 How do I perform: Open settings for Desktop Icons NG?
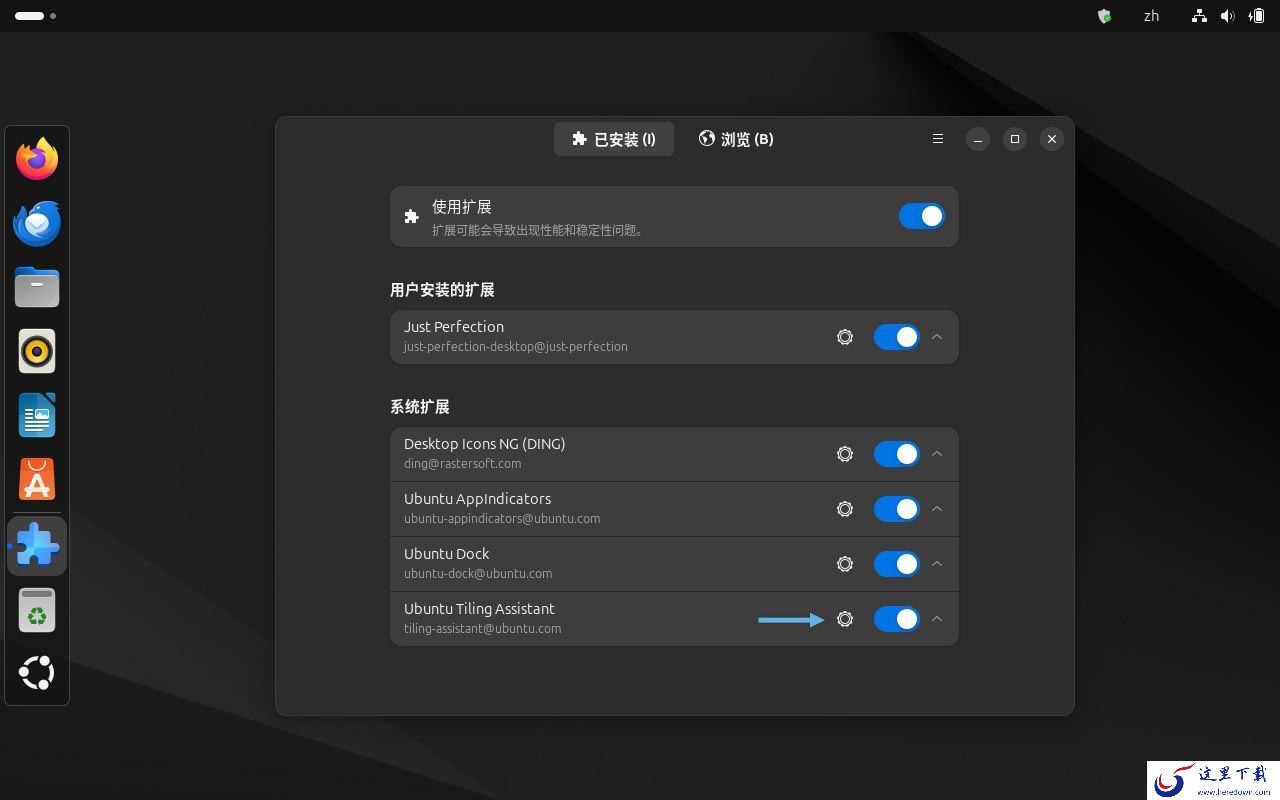pyautogui.click(x=845, y=454)
